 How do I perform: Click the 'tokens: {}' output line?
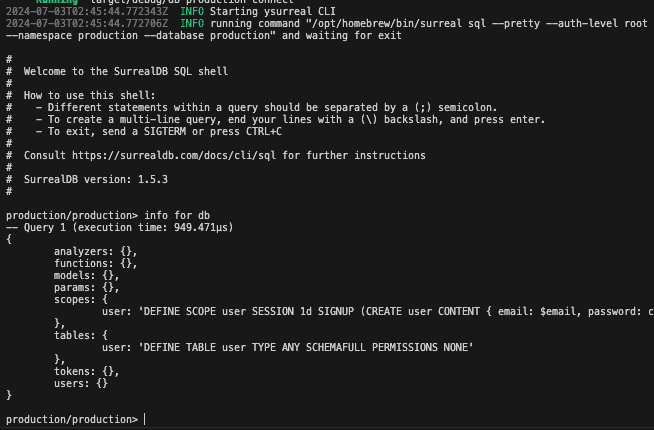tap(86, 371)
